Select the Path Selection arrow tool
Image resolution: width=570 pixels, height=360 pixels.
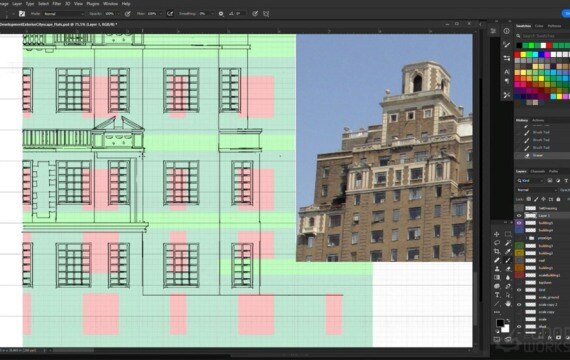(x=508, y=295)
